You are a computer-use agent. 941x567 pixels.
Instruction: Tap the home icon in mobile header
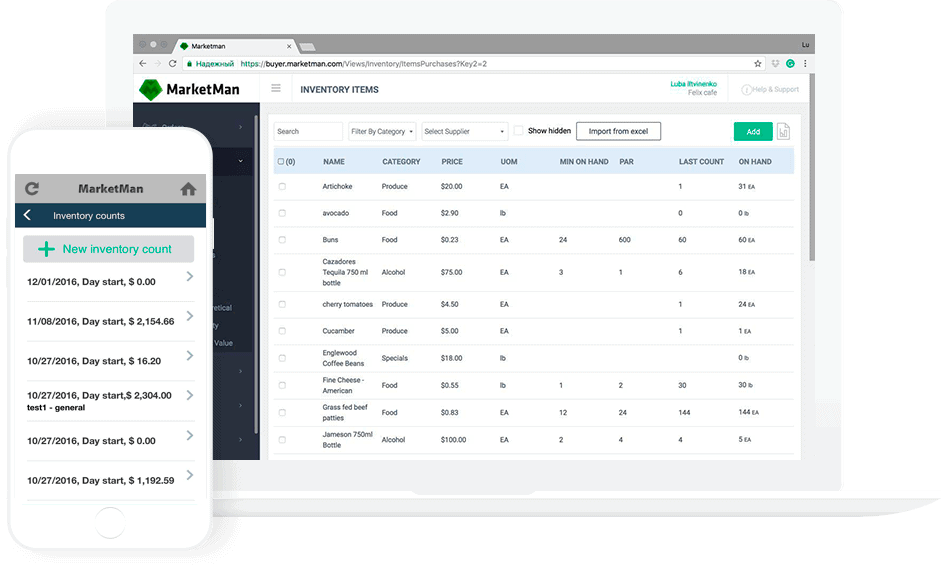[x=188, y=188]
